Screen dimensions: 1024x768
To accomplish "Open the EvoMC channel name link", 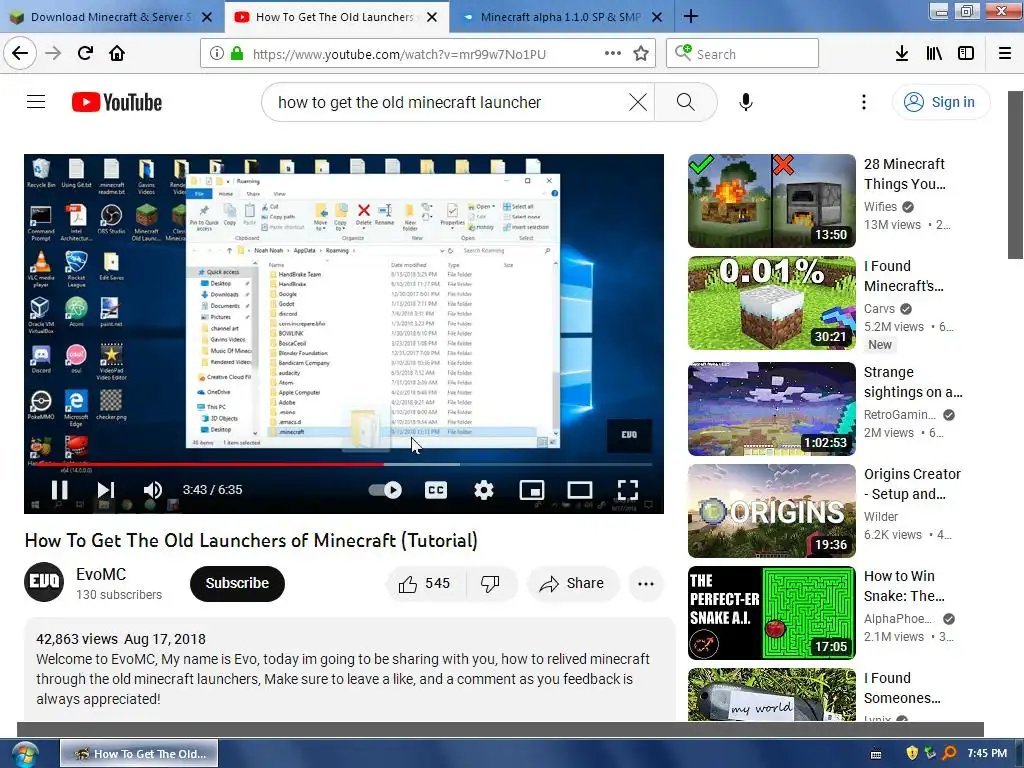I will (x=101, y=574).
